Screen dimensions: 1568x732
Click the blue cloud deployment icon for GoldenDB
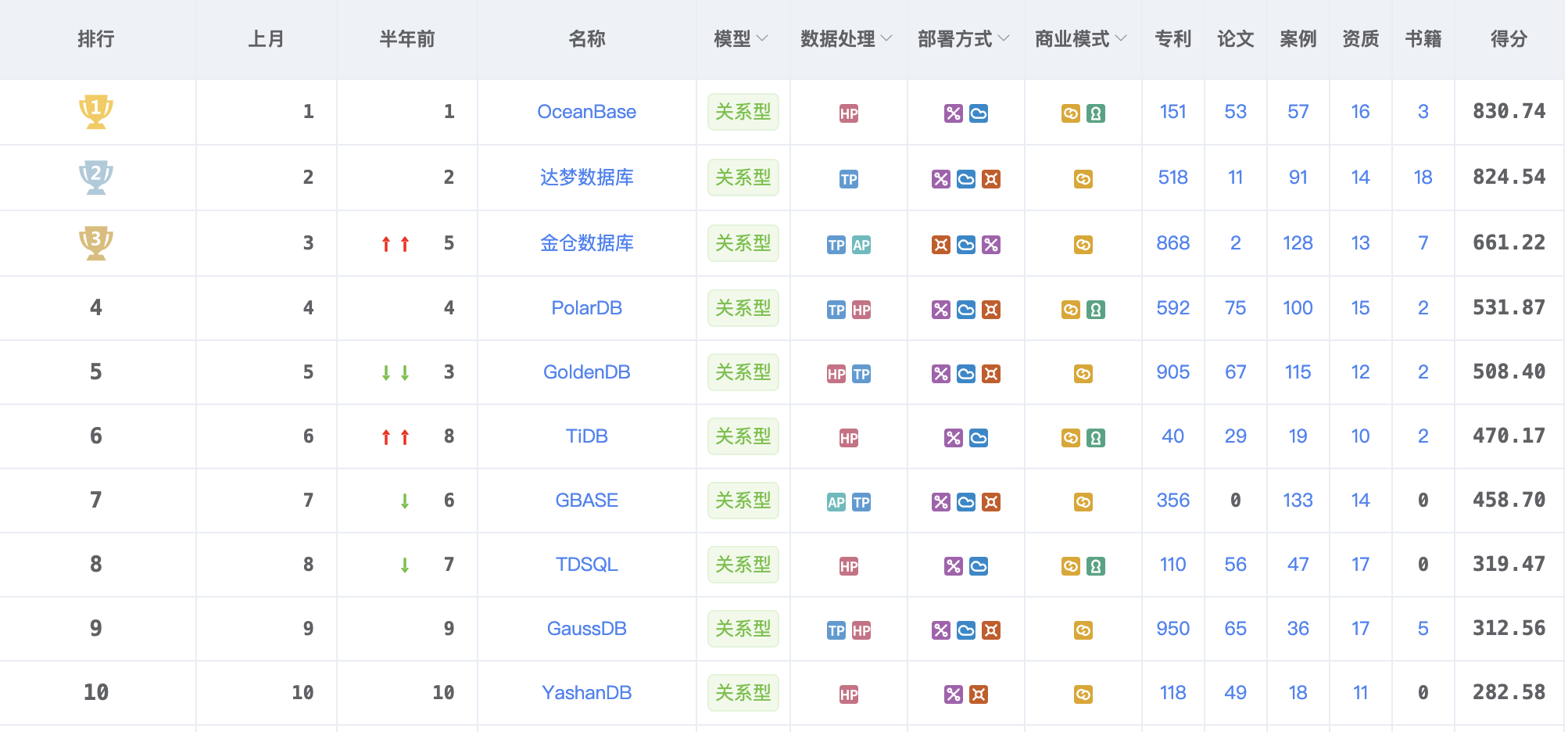[x=966, y=374]
